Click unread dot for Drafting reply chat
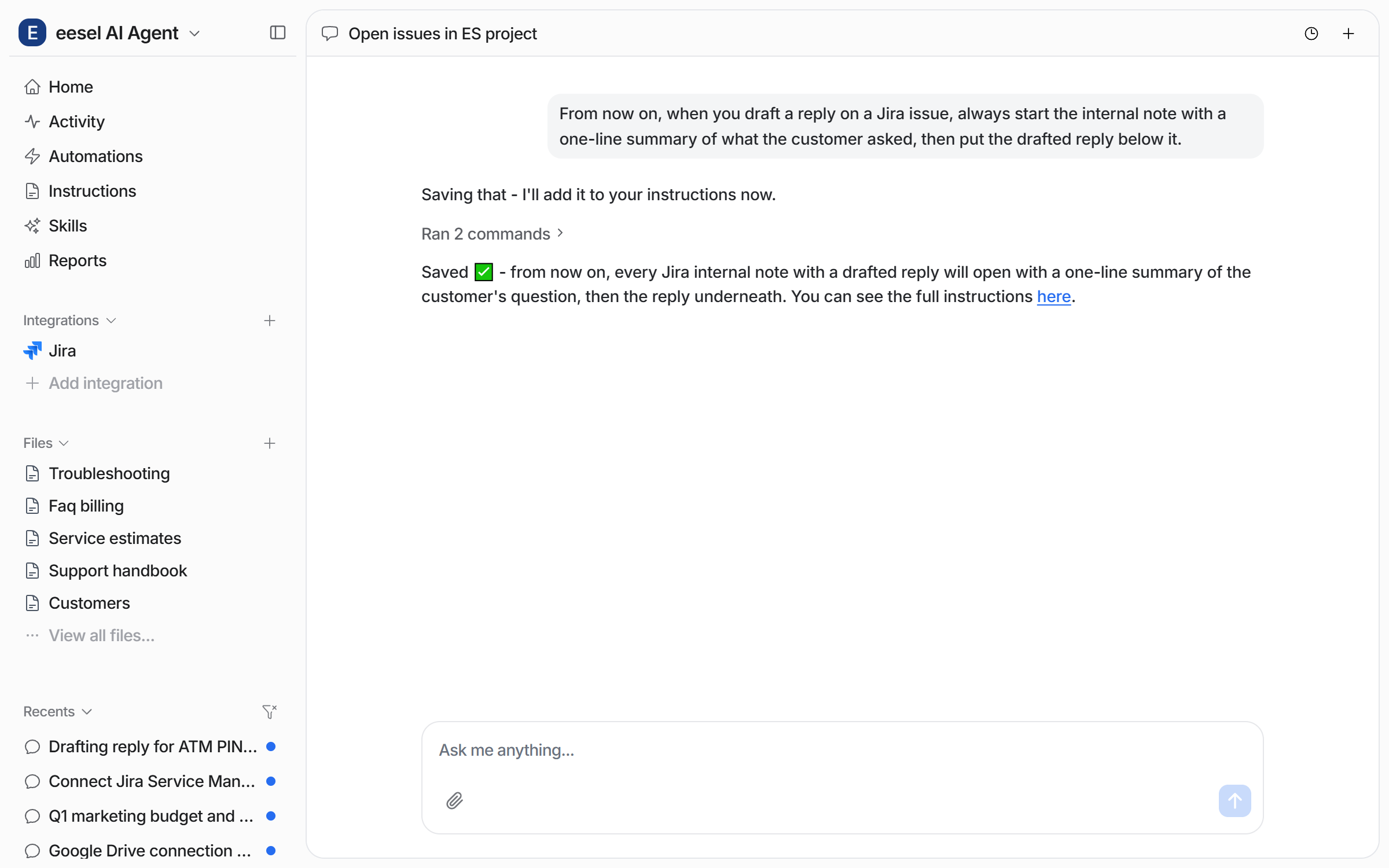 270,746
